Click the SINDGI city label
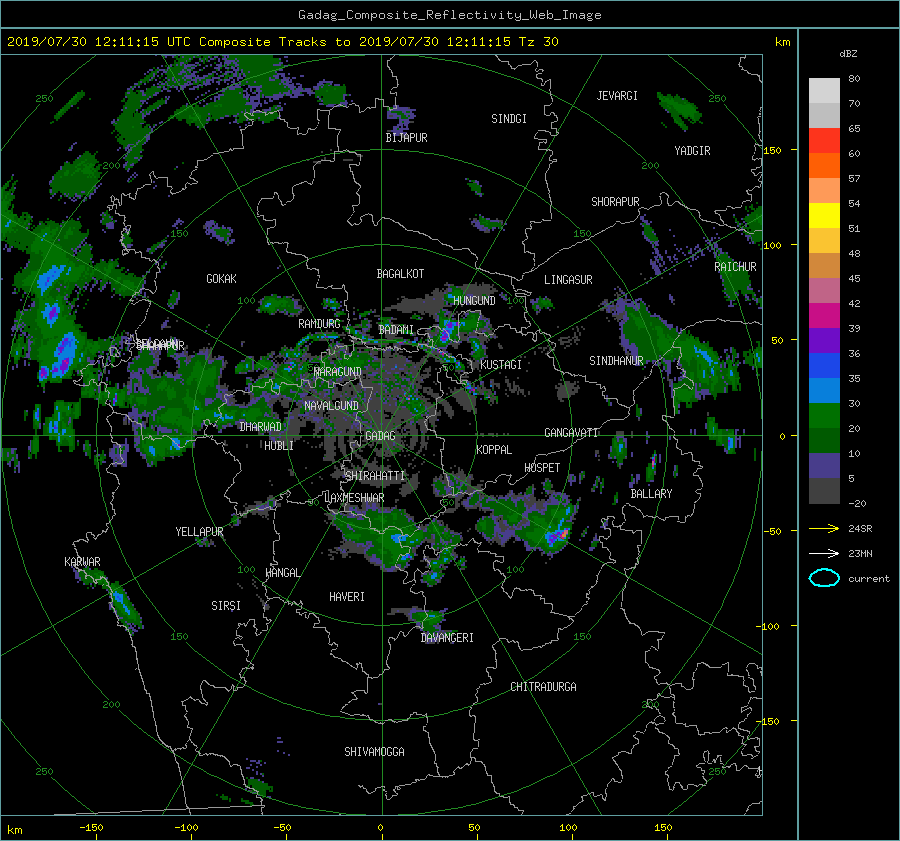Image resolution: width=900 pixels, height=841 pixels. click(509, 119)
